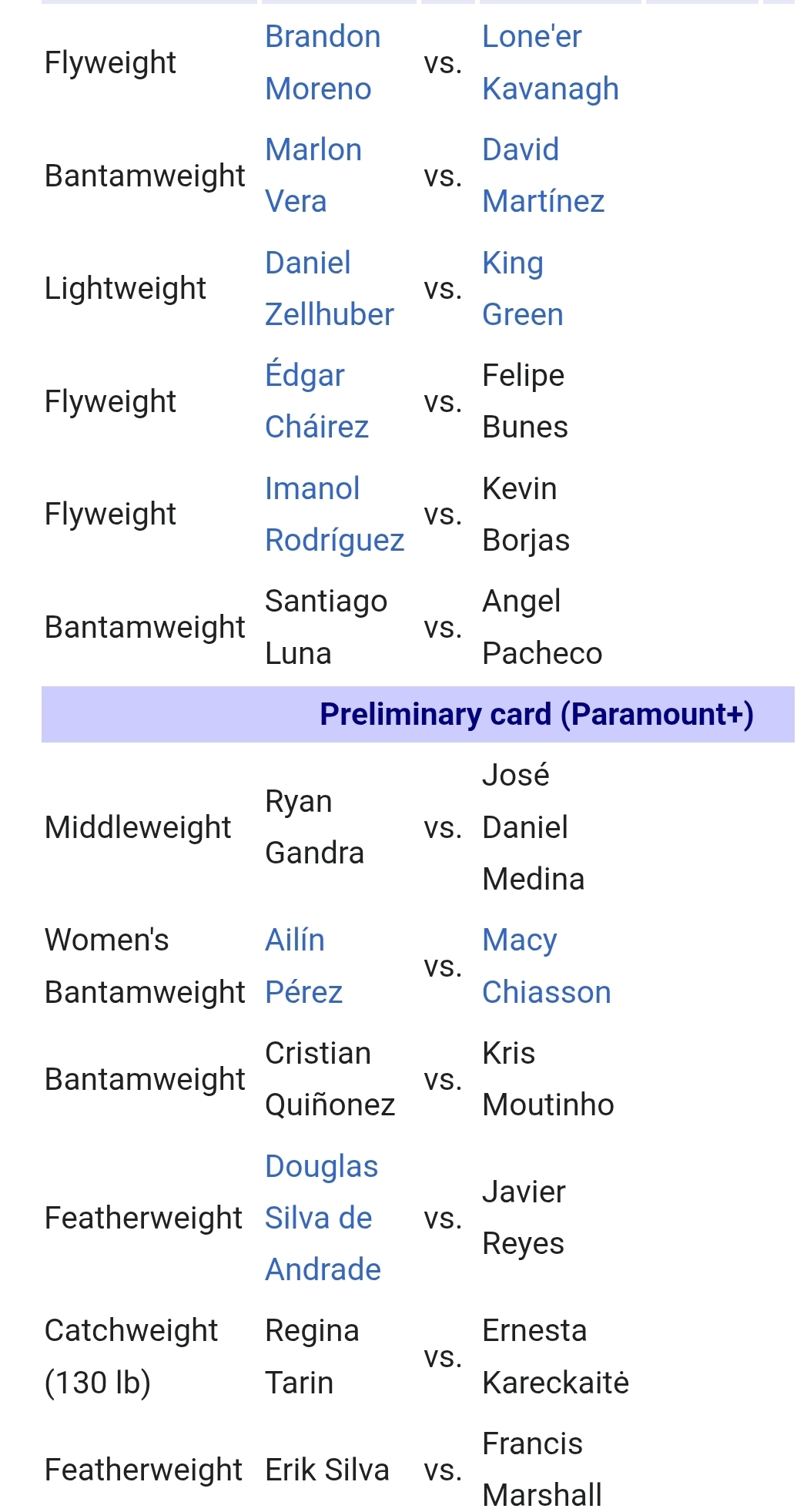Click the Women's Bantamweight weight class
807x1512 pixels.
[x=144, y=966]
